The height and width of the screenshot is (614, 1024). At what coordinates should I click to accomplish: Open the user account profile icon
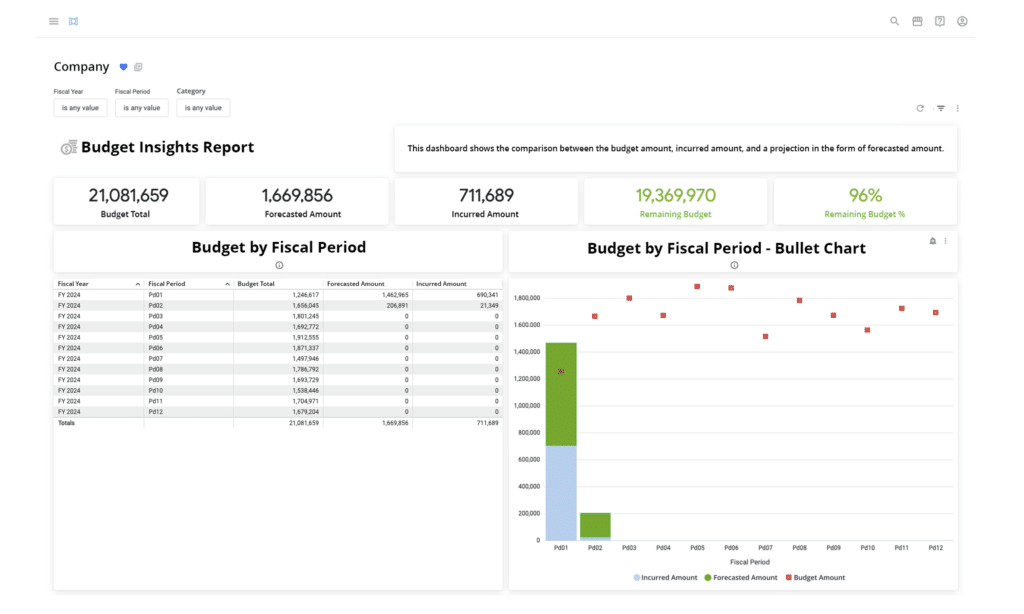coord(962,21)
